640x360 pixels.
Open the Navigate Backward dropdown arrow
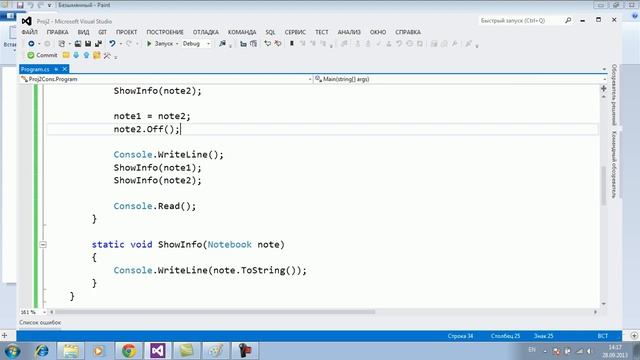pos(39,44)
